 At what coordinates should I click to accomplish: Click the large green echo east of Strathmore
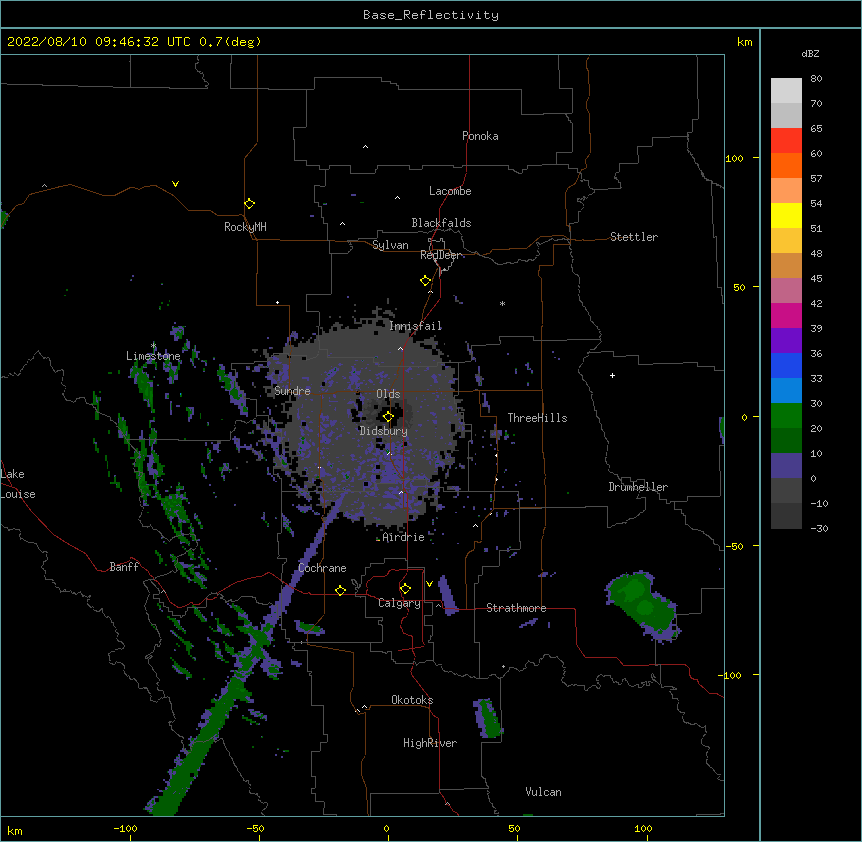tap(642, 605)
